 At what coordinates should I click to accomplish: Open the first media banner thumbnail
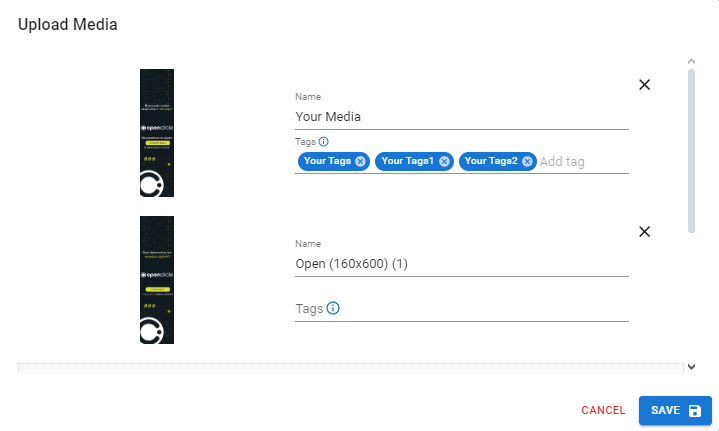tap(157, 133)
